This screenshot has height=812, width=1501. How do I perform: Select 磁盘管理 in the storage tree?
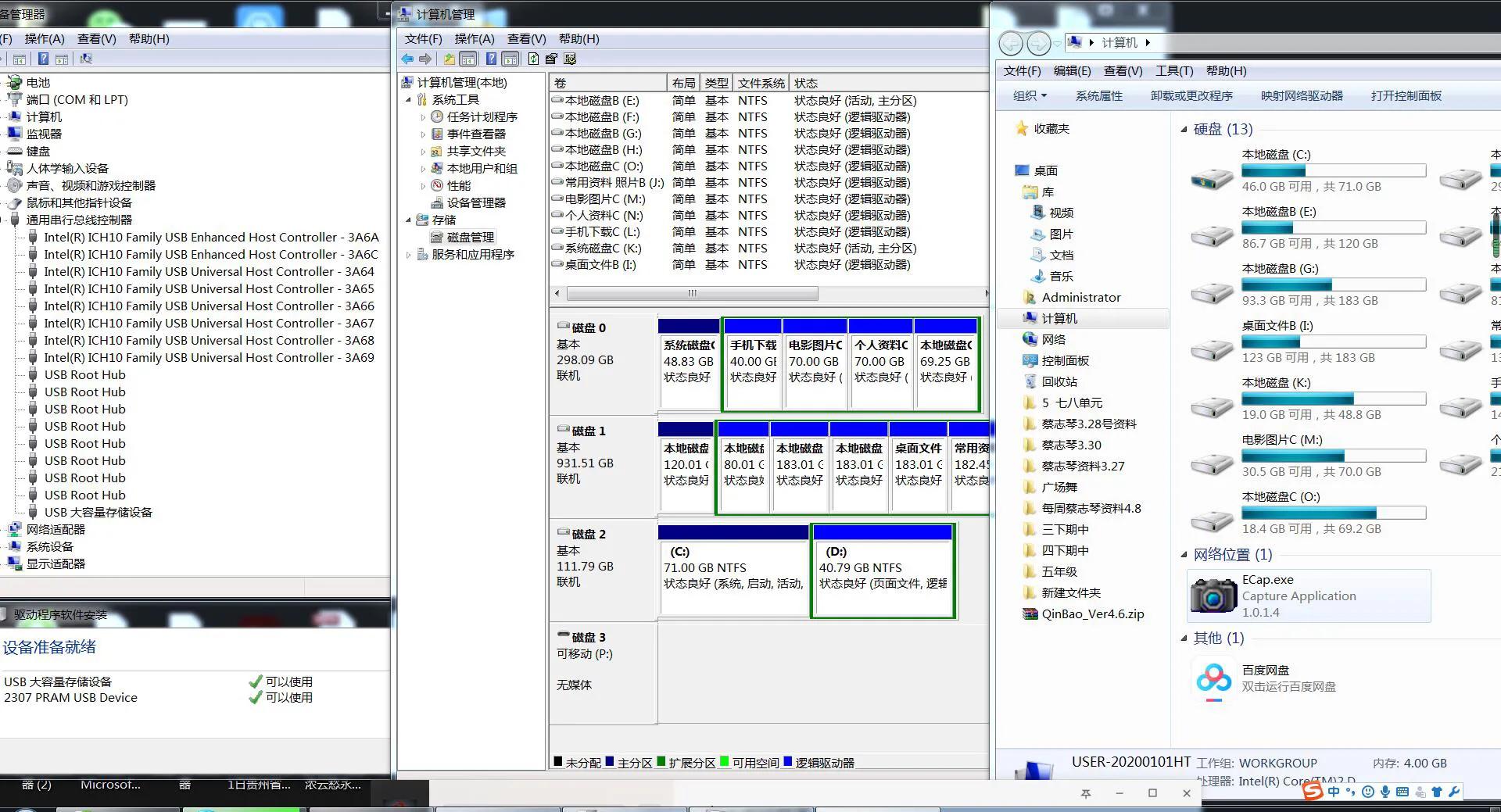click(470, 237)
